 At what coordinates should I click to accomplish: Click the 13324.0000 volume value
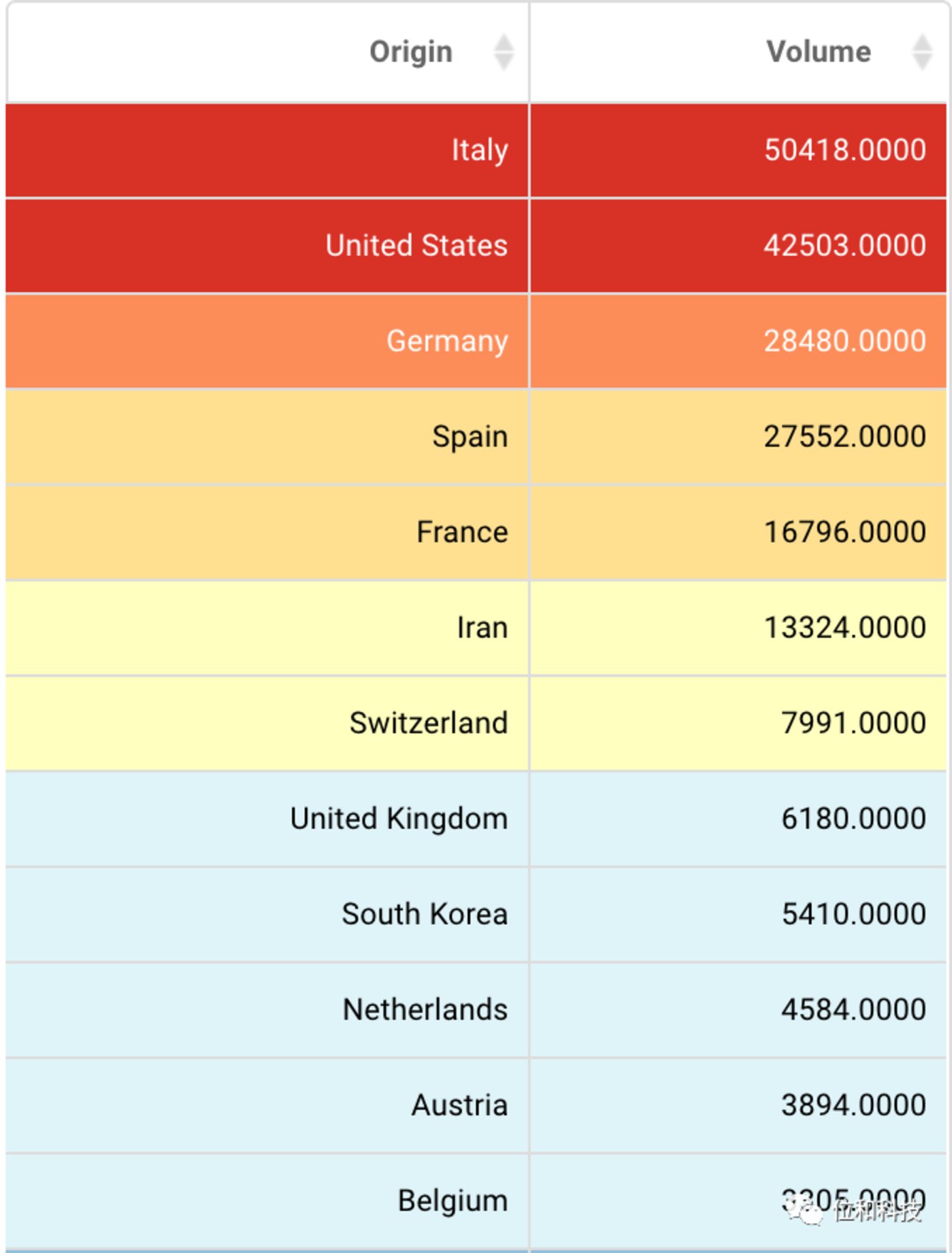coord(844,628)
